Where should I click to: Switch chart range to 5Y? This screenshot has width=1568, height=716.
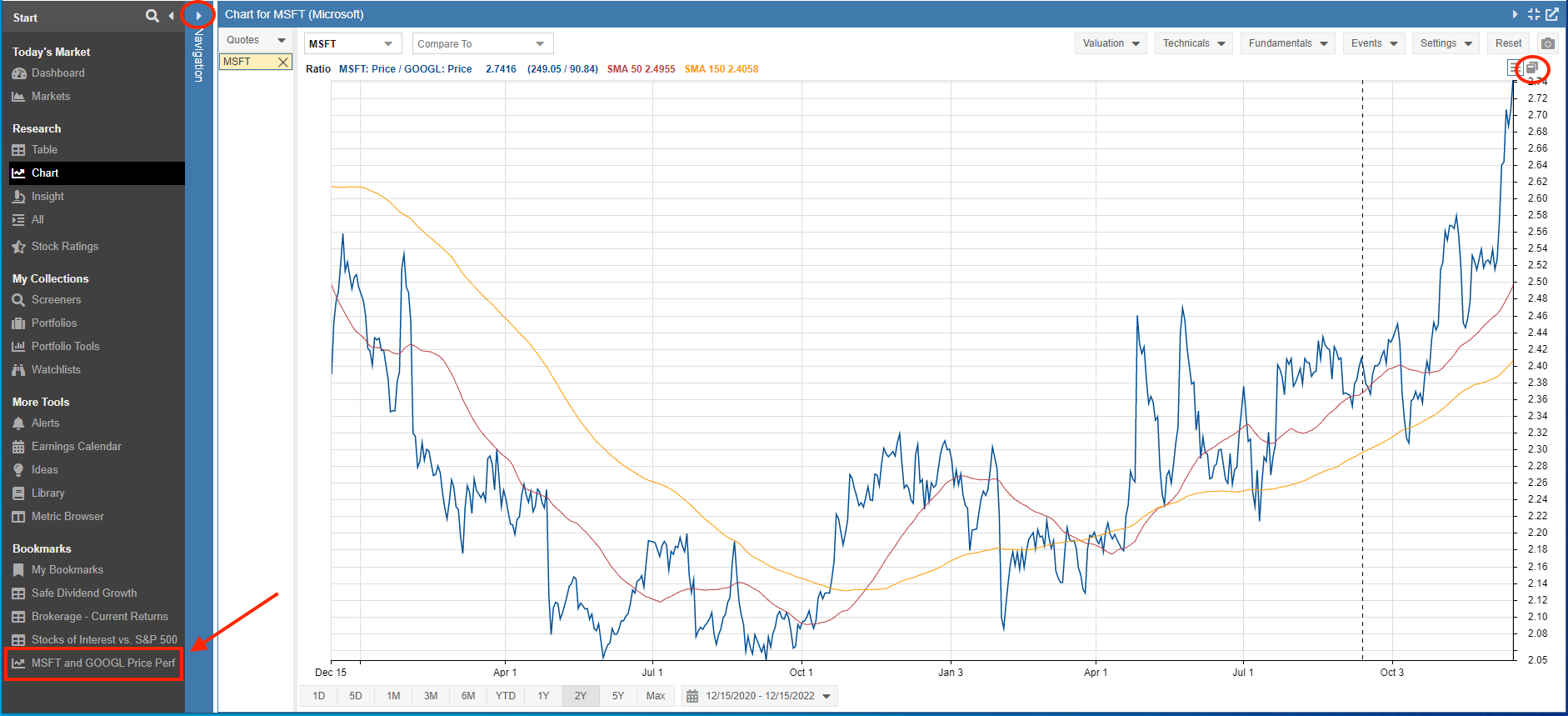click(x=618, y=696)
